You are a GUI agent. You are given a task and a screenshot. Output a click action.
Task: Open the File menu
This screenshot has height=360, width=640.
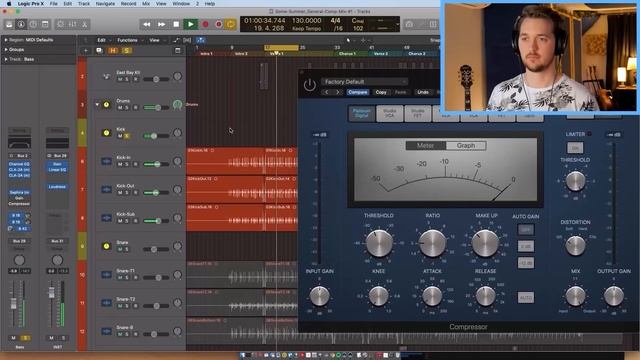coord(53,4)
